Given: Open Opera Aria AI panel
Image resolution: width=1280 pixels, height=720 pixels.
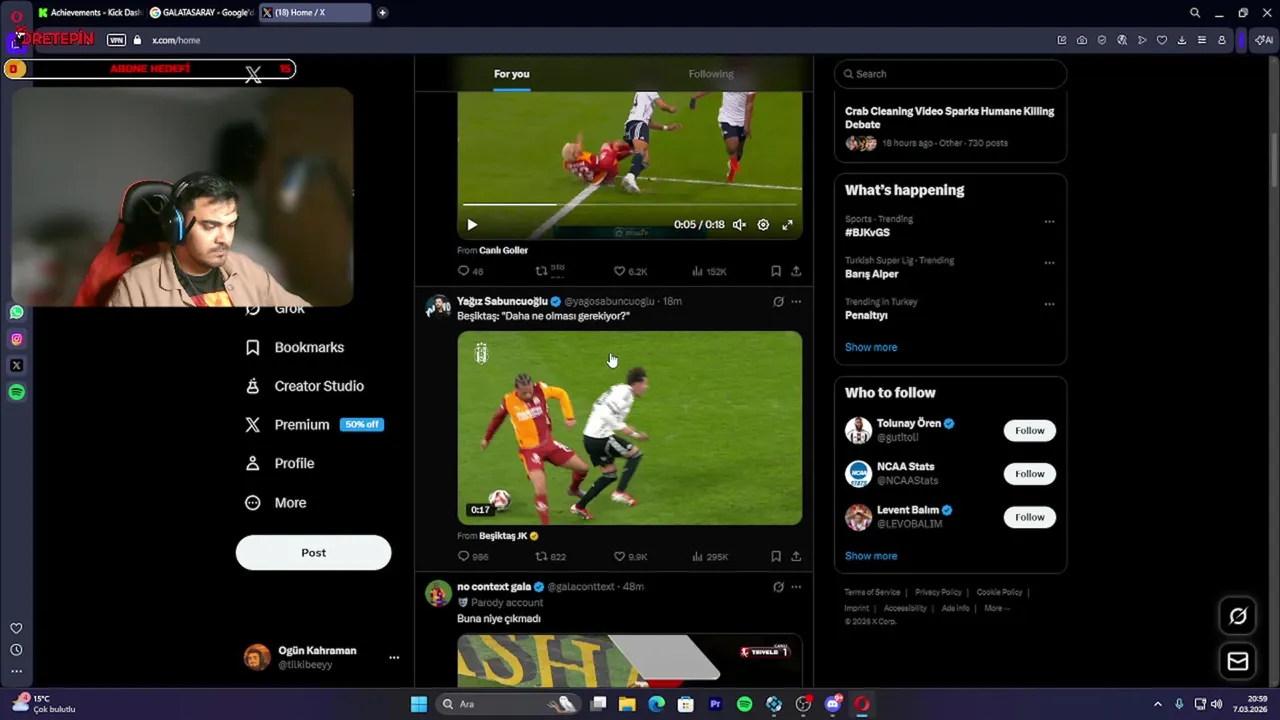Looking at the screenshot, I should click(x=1262, y=40).
